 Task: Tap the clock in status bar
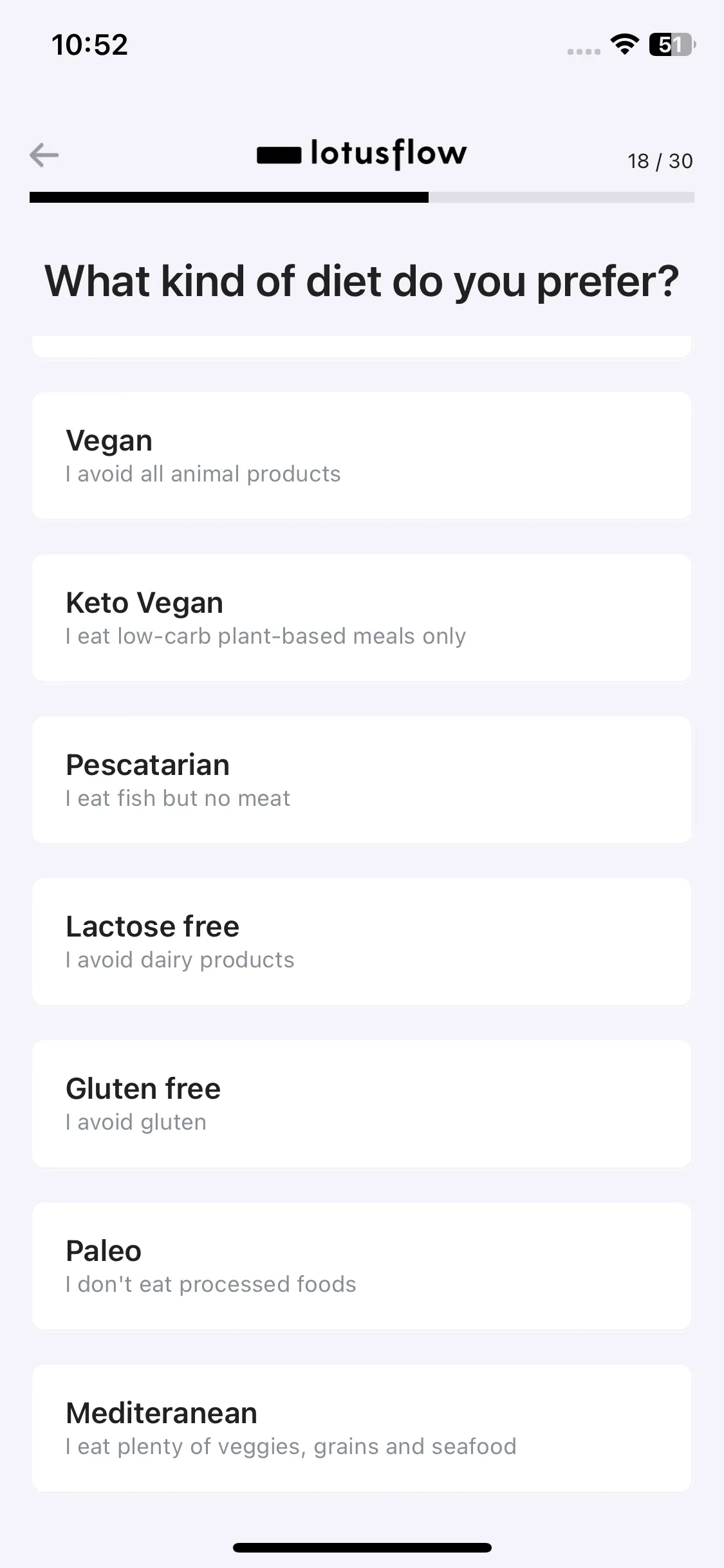pyautogui.click(x=90, y=45)
